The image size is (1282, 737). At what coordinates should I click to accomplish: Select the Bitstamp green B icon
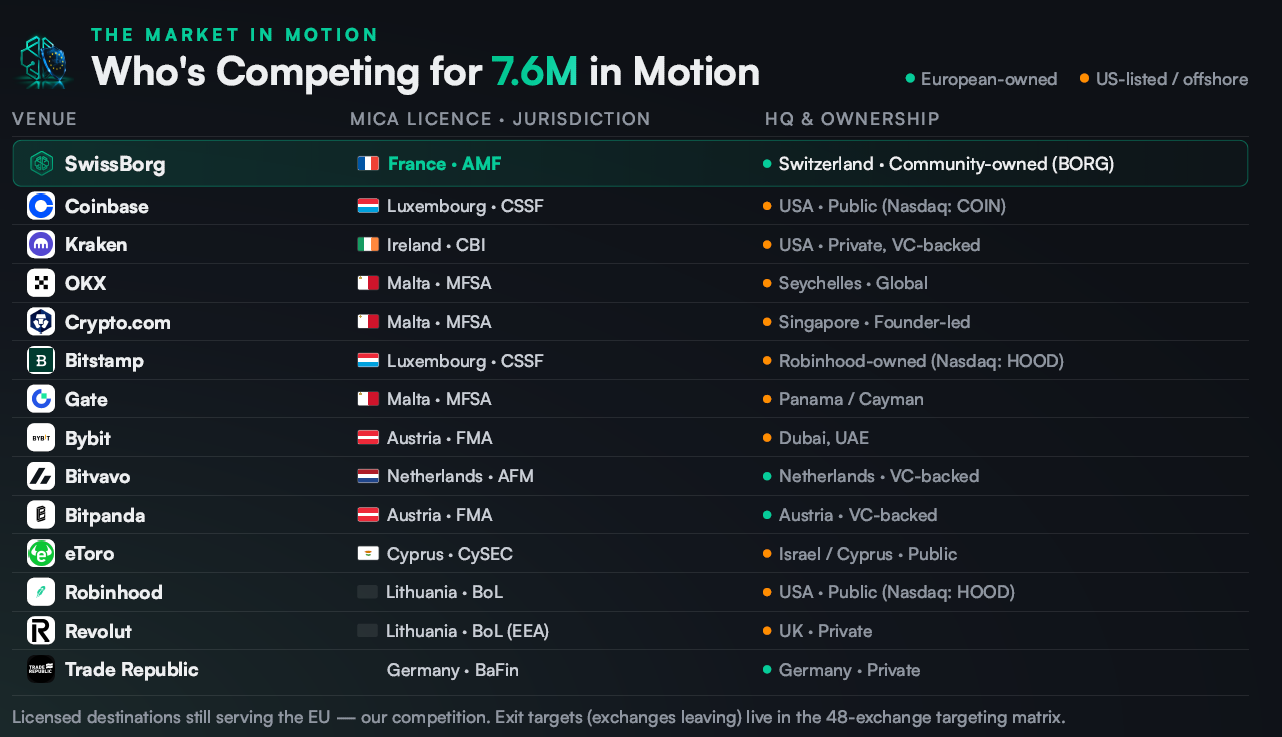pos(41,360)
